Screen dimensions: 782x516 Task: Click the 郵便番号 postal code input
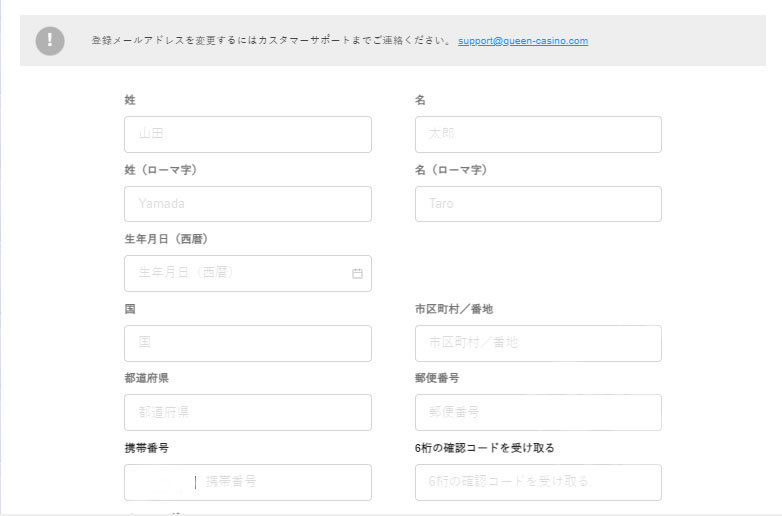538,412
